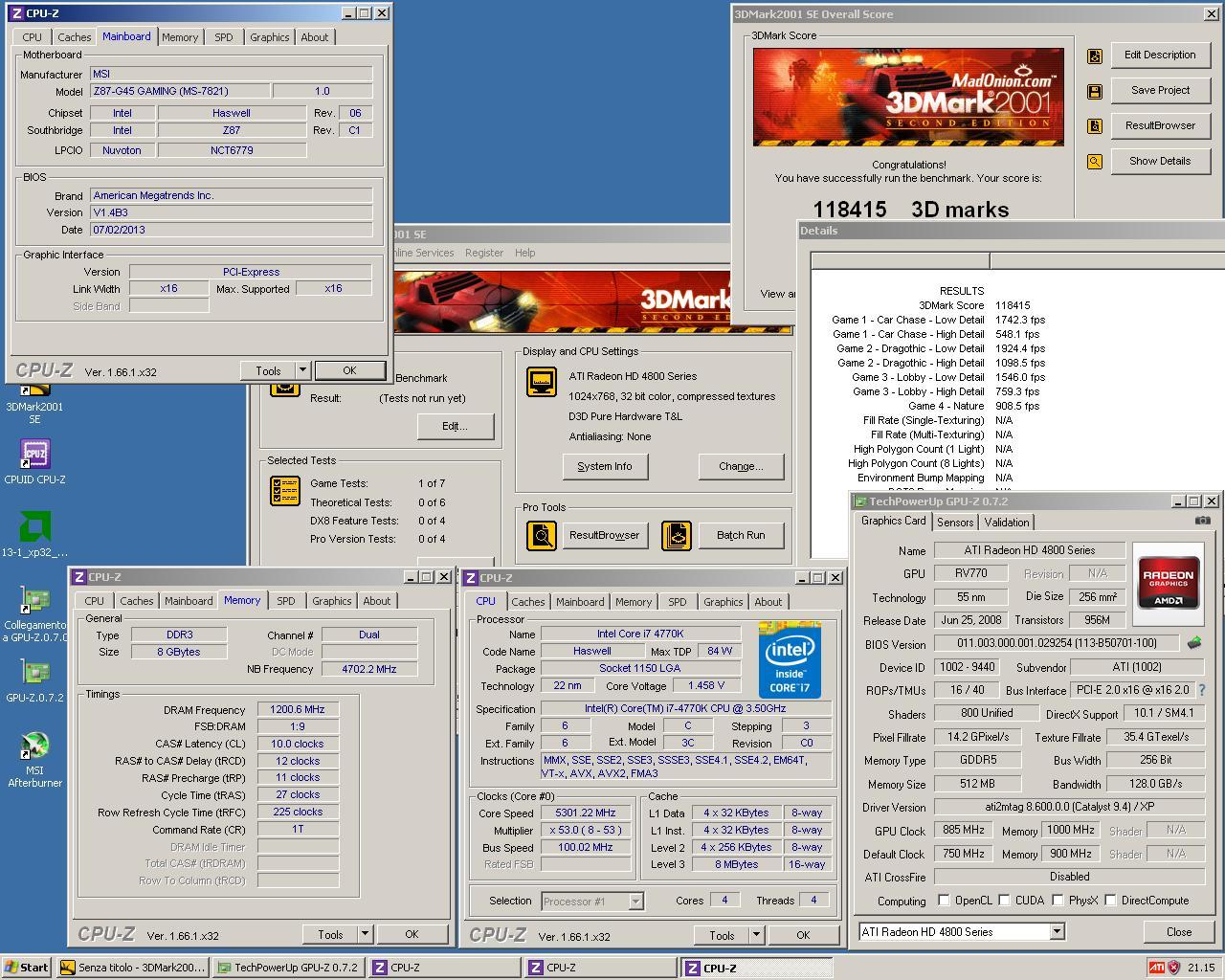Click the Save Project floppy icon
Viewport: 1225px width, 980px height.
point(1095,92)
